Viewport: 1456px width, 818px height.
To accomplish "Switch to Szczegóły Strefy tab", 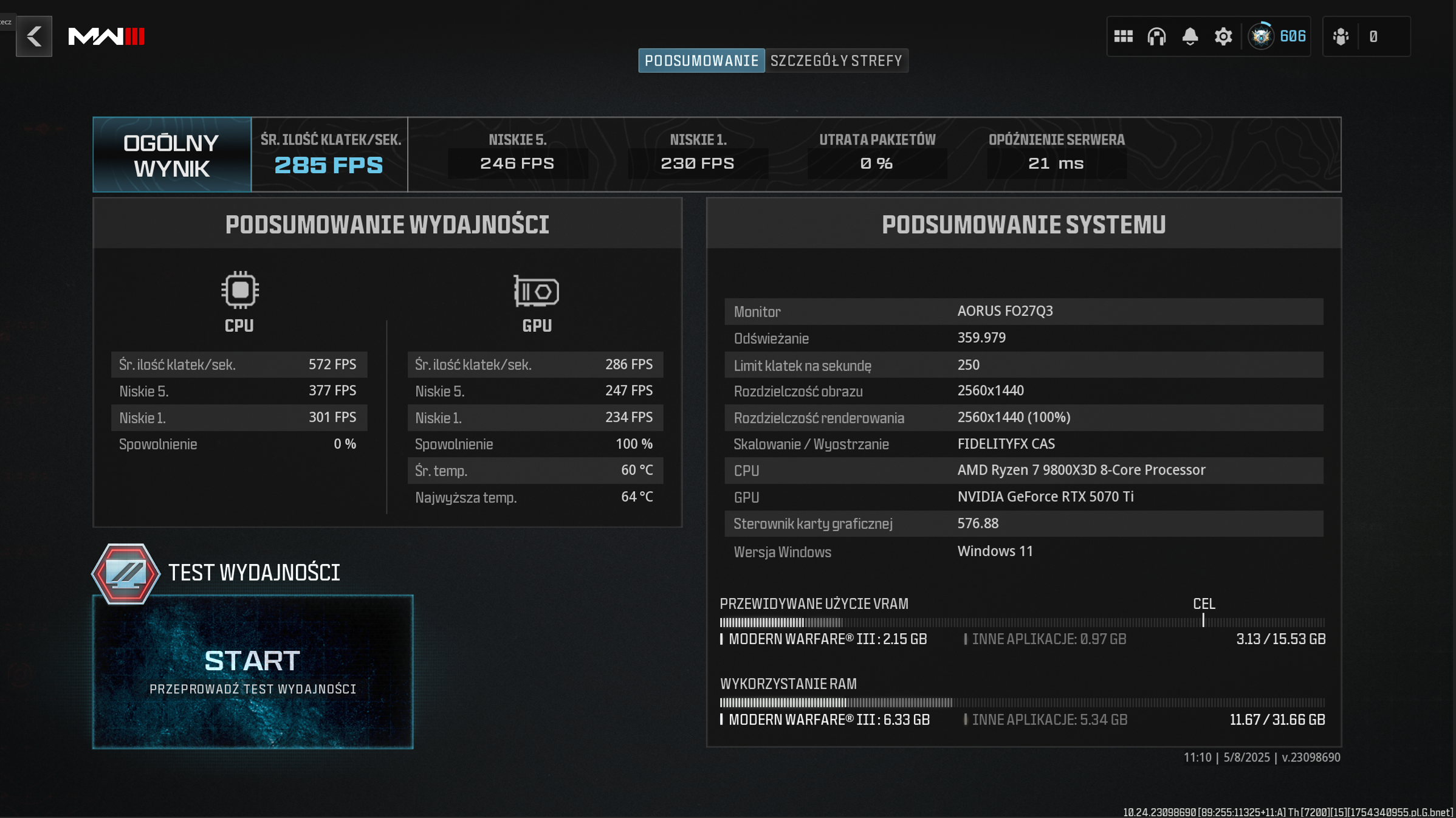I will [836, 61].
